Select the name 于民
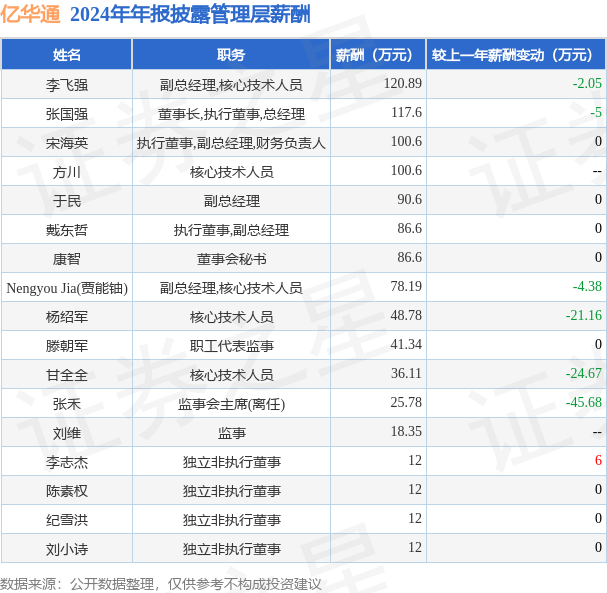 (67, 201)
